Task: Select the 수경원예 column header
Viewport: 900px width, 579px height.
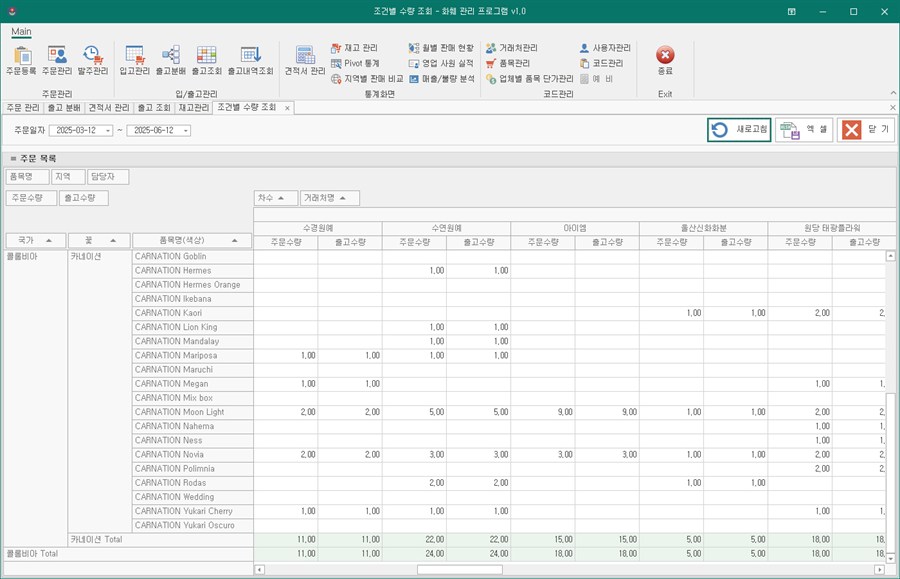Action: coord(318,228)
